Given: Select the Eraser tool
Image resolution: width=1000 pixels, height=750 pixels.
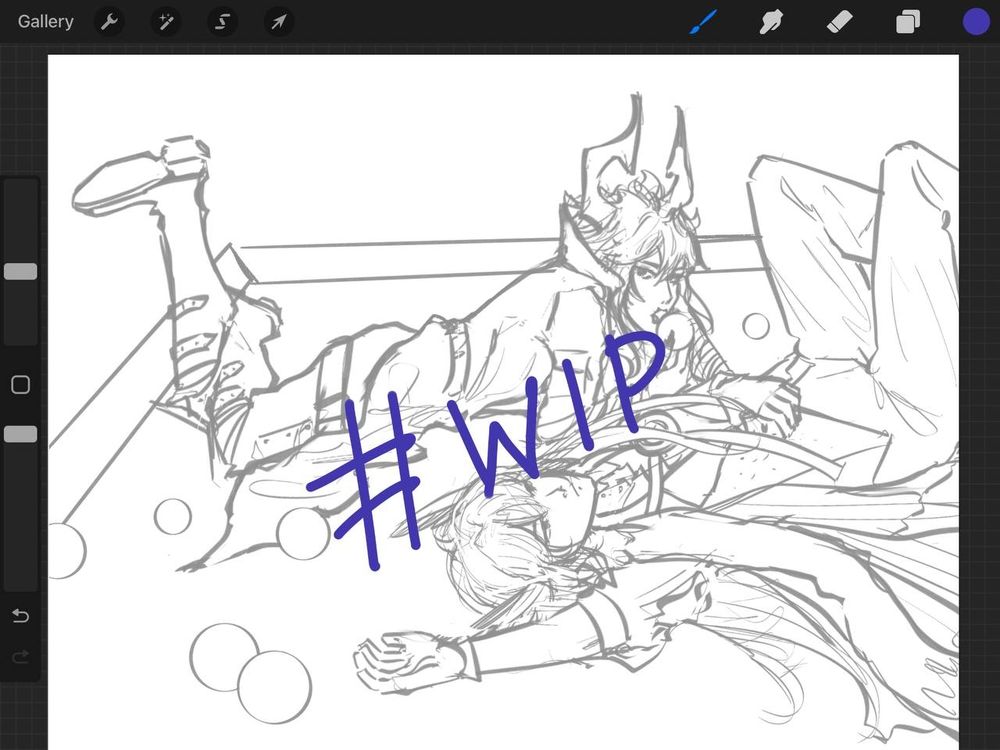Looking at the screenshot, I should point(839,22).
